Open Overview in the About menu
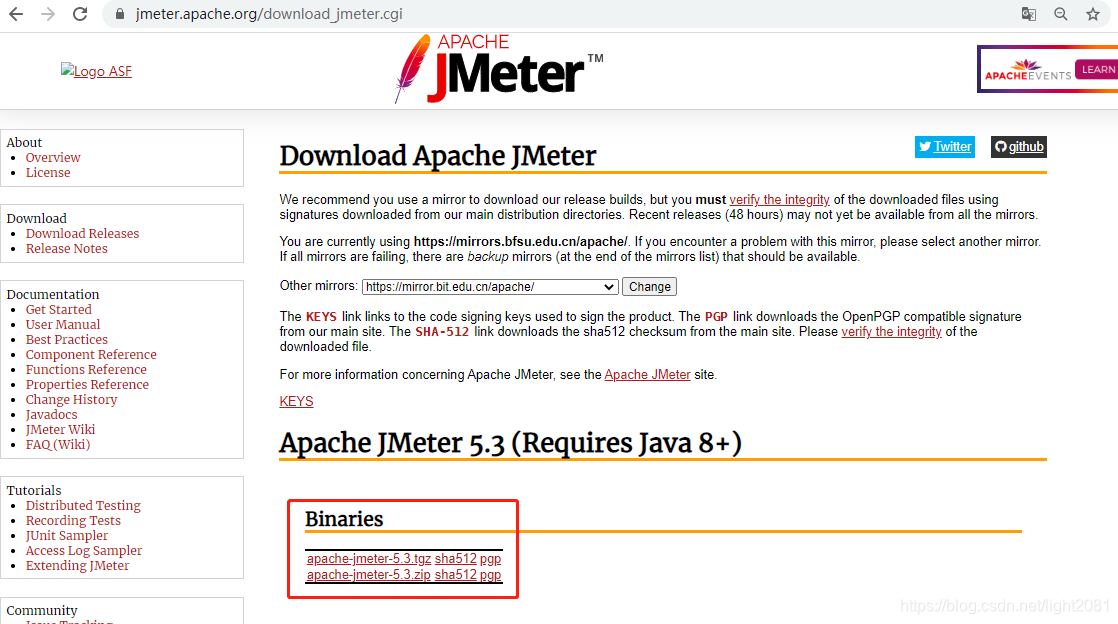The height and width of the screenshot is (624, 1118). pyautogui.click(x=53, y=158)
